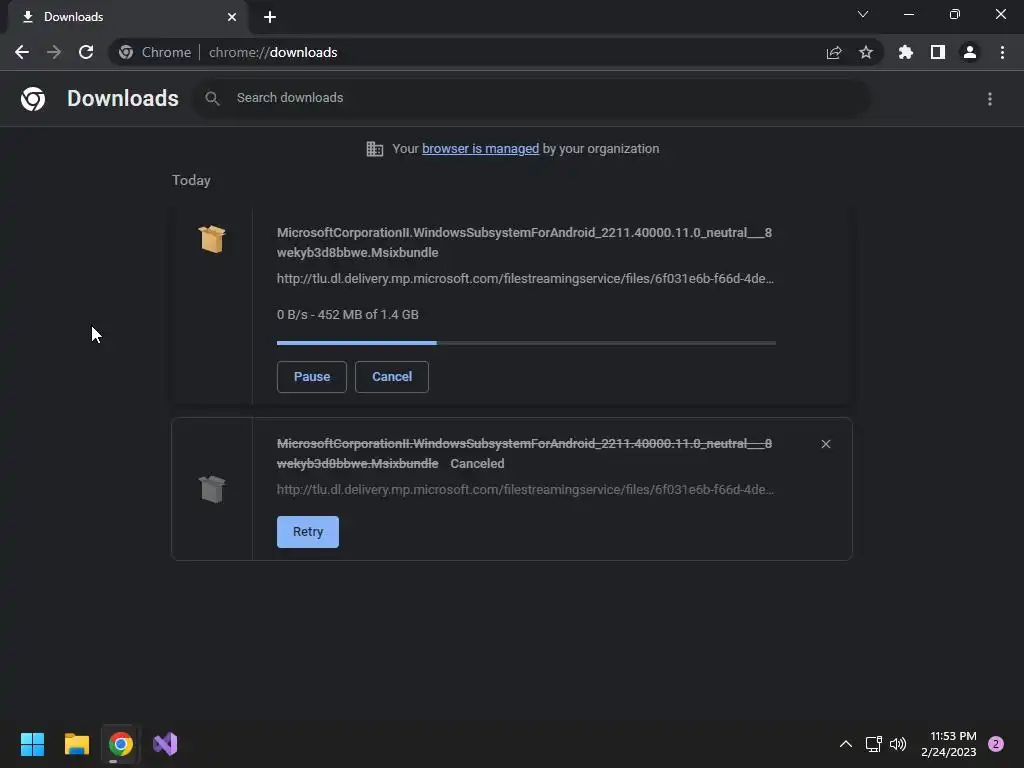The height and width of the screenshot is (768, 1024).
Task: Open the 'browser is managed' link
Action: 480,149
